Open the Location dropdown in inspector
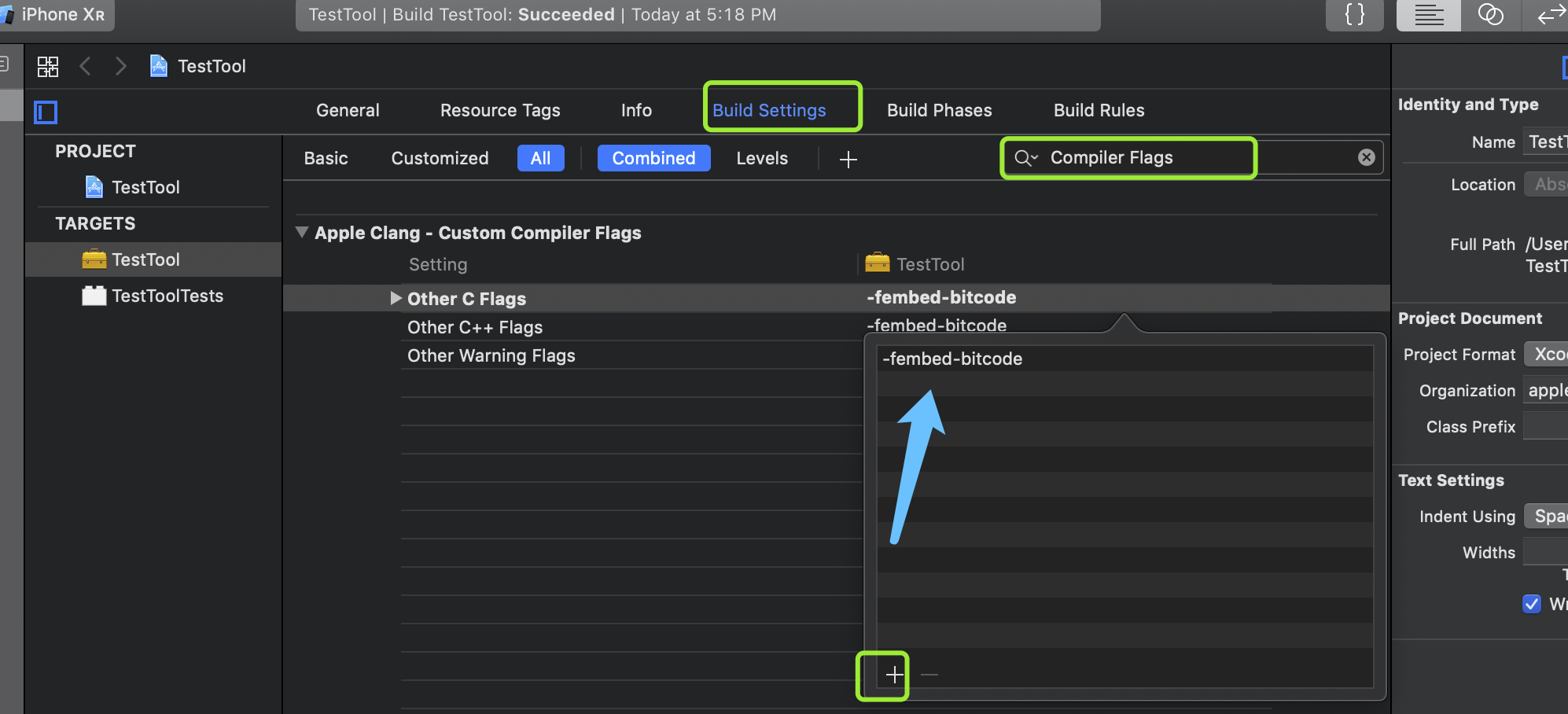This screenshot has width=1568, height=714. (1545, 184)
